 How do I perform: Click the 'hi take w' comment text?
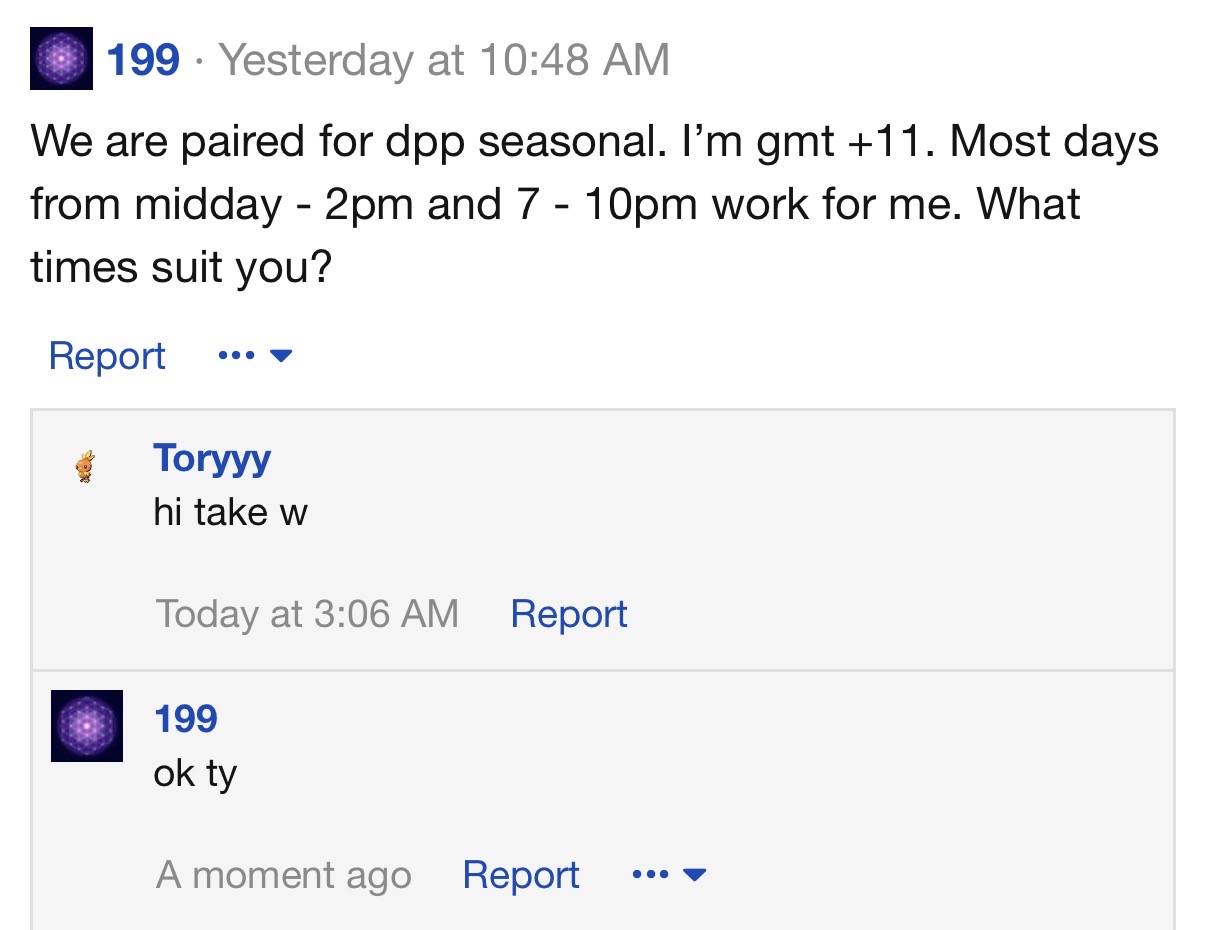230,512
